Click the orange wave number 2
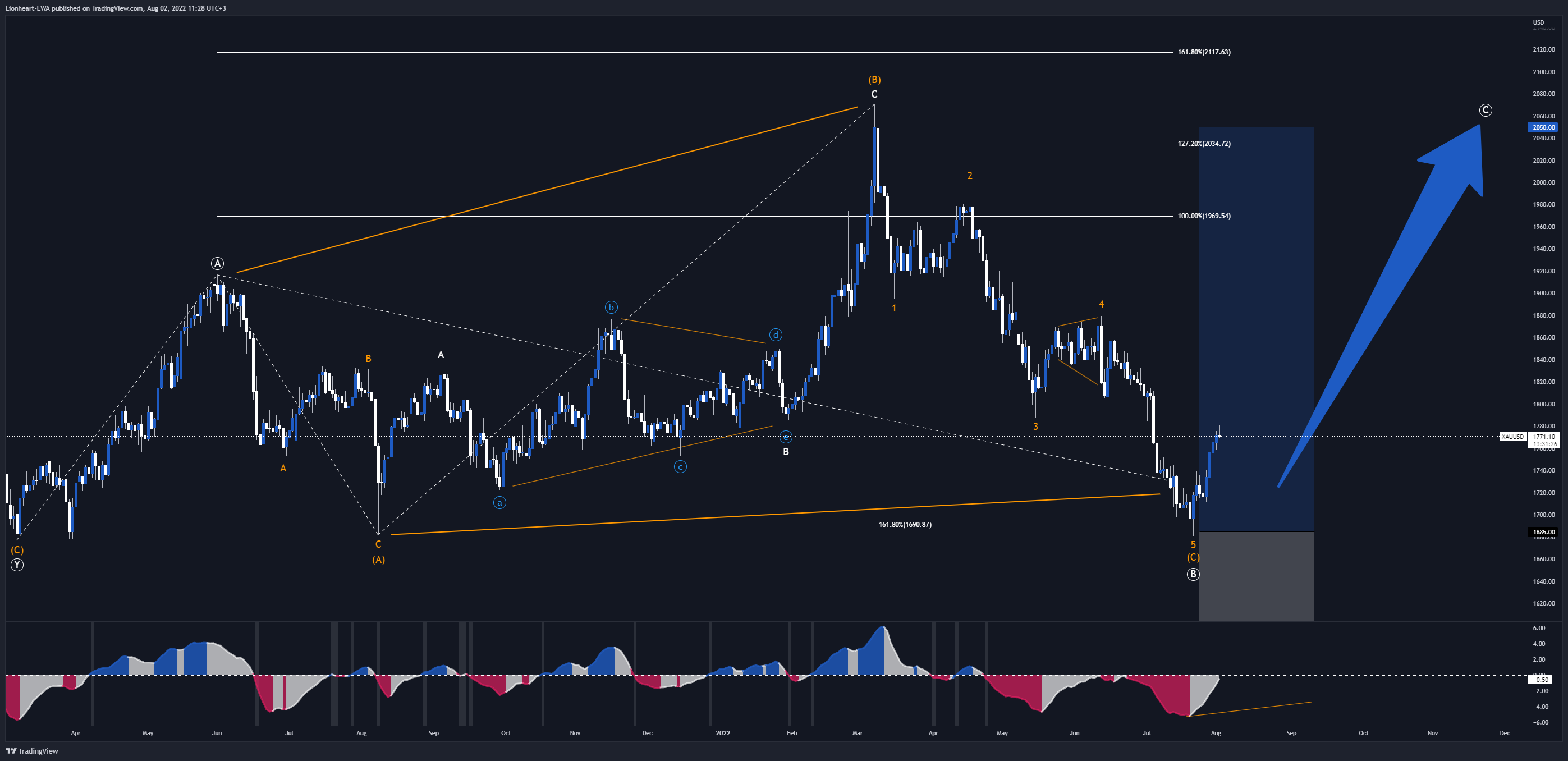 click(x=970, y=176)
